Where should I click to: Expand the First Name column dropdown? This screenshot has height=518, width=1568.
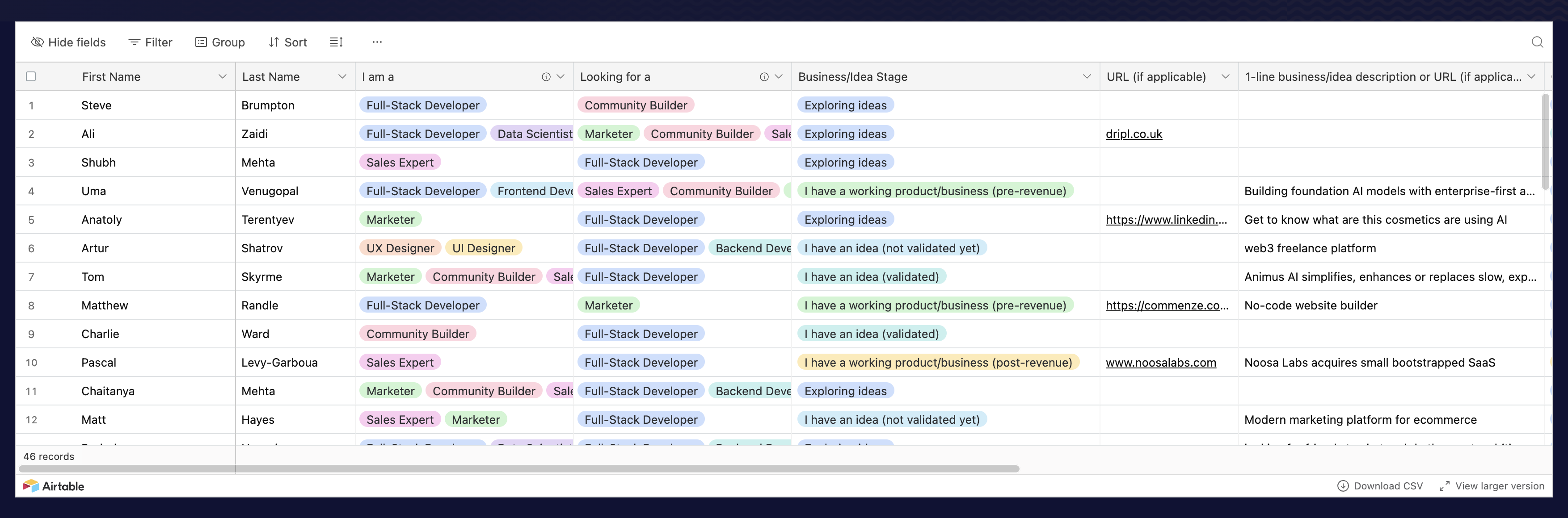pyautogui.click(x=222, y=77)
